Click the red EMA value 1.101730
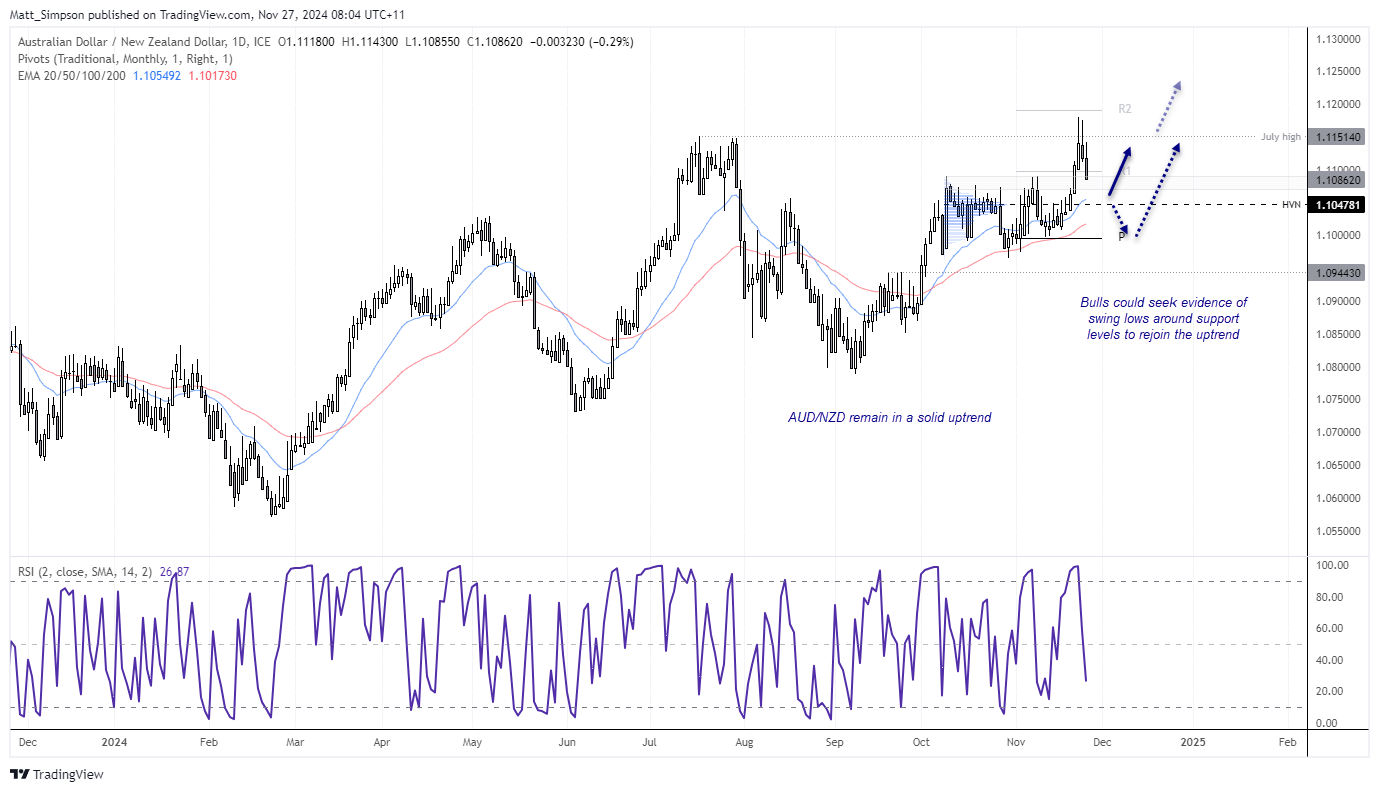This screenshot has width=1379, height=792. (211, 76)
